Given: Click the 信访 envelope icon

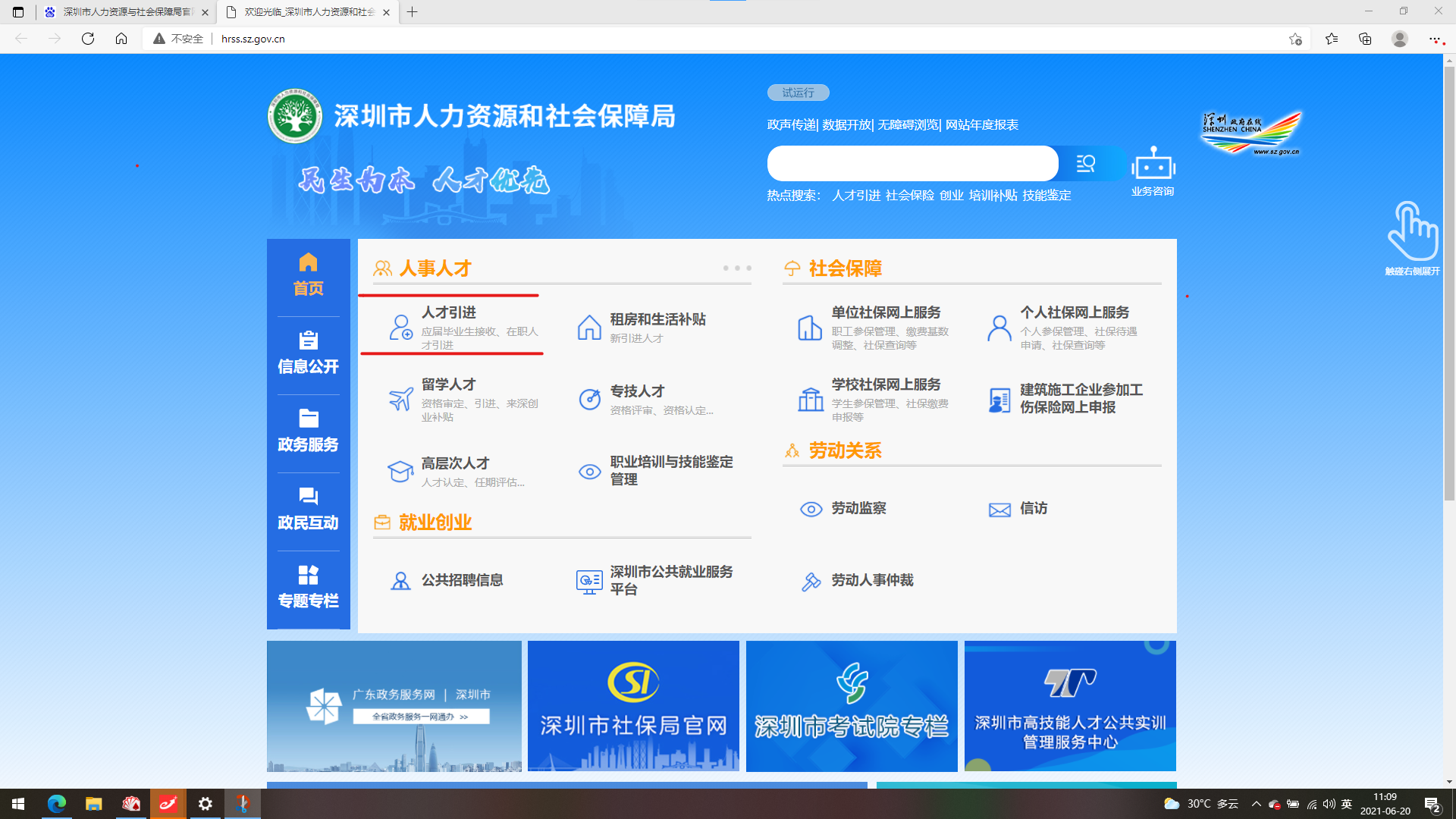Looking at the screenshot, I should [999, 510].
